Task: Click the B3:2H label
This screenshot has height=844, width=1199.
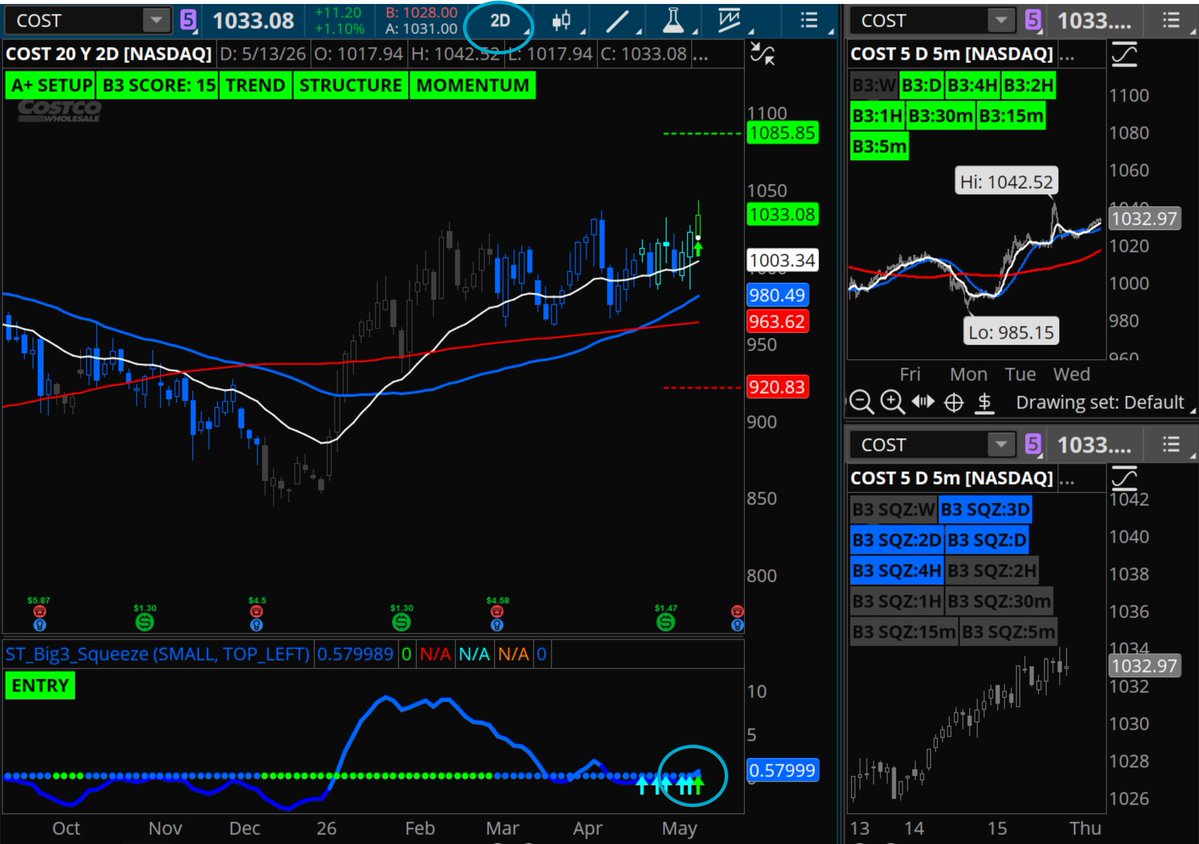Action: tap(1028, 85)
